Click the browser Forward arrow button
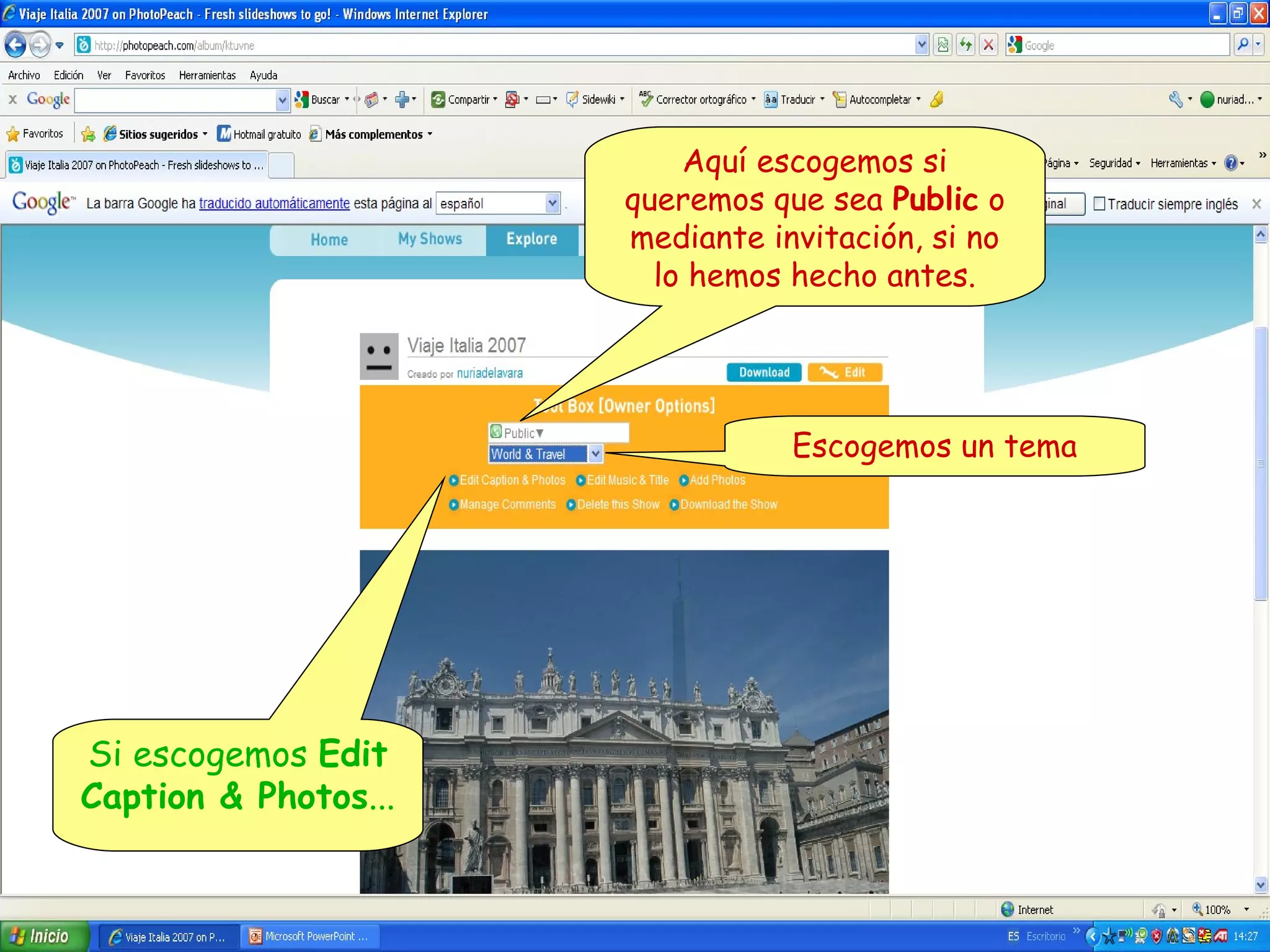 (40, 45)
